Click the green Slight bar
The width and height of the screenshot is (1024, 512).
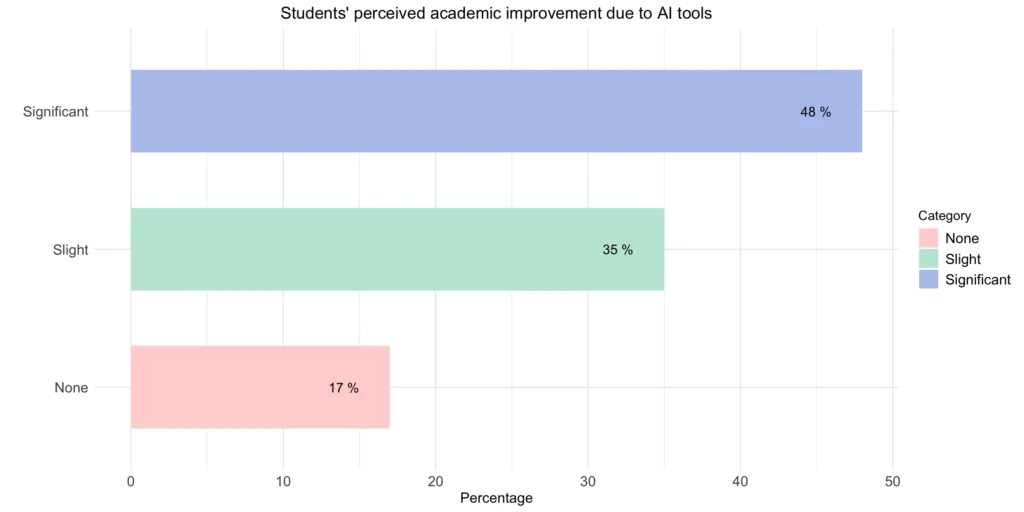[x=397, y=249]
